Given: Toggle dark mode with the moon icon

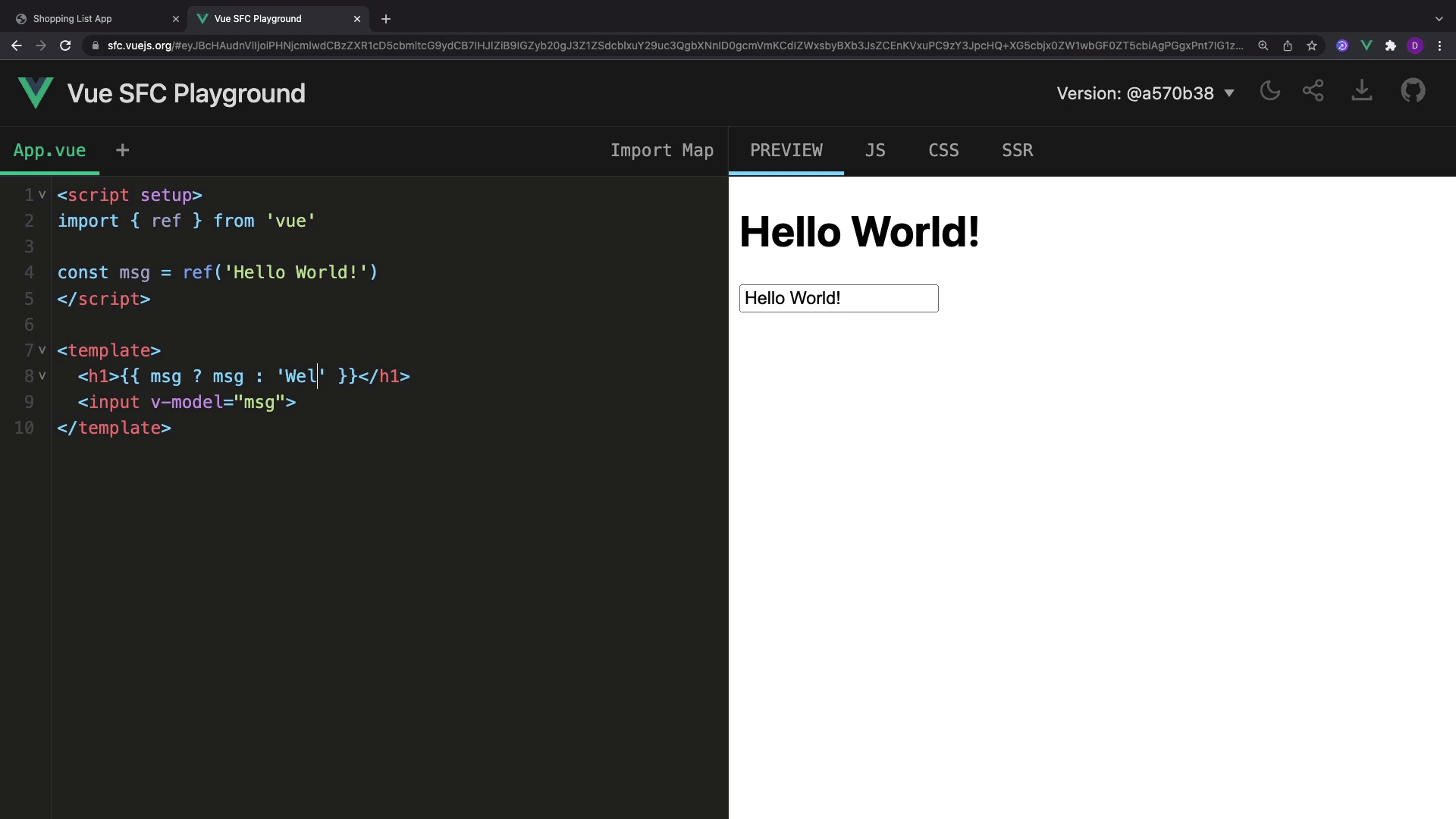Looking at the screenshot, I should pos(1269,92).
